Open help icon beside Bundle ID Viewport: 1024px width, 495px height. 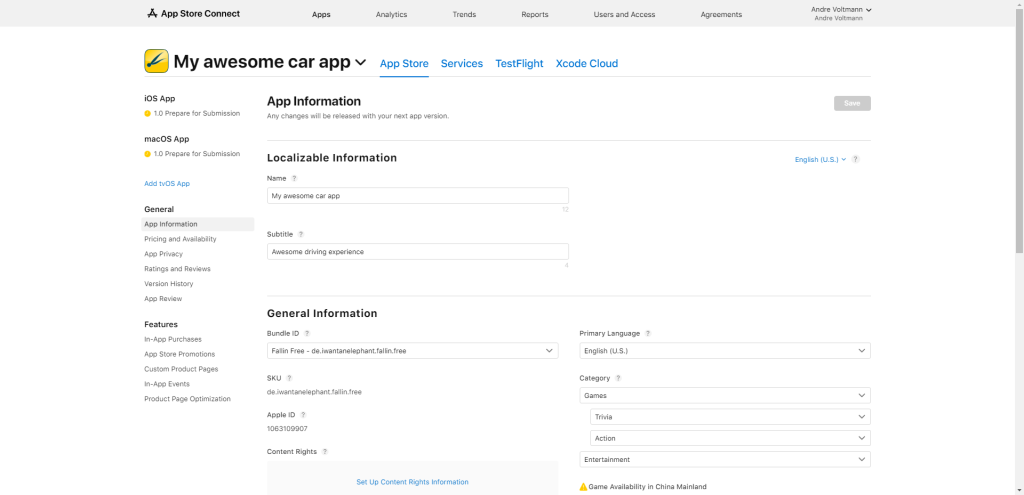307,334
